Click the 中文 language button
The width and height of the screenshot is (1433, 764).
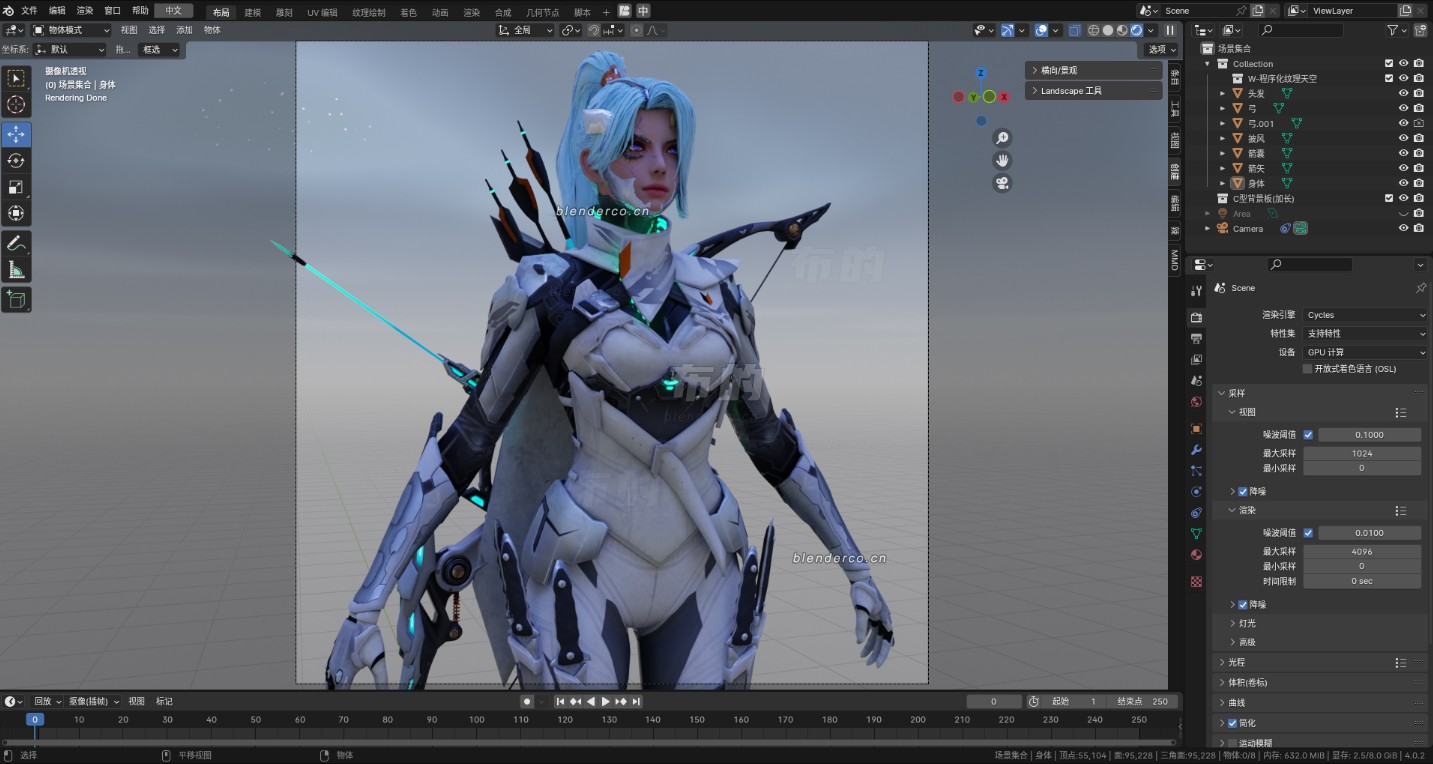(x=174, y=11)
